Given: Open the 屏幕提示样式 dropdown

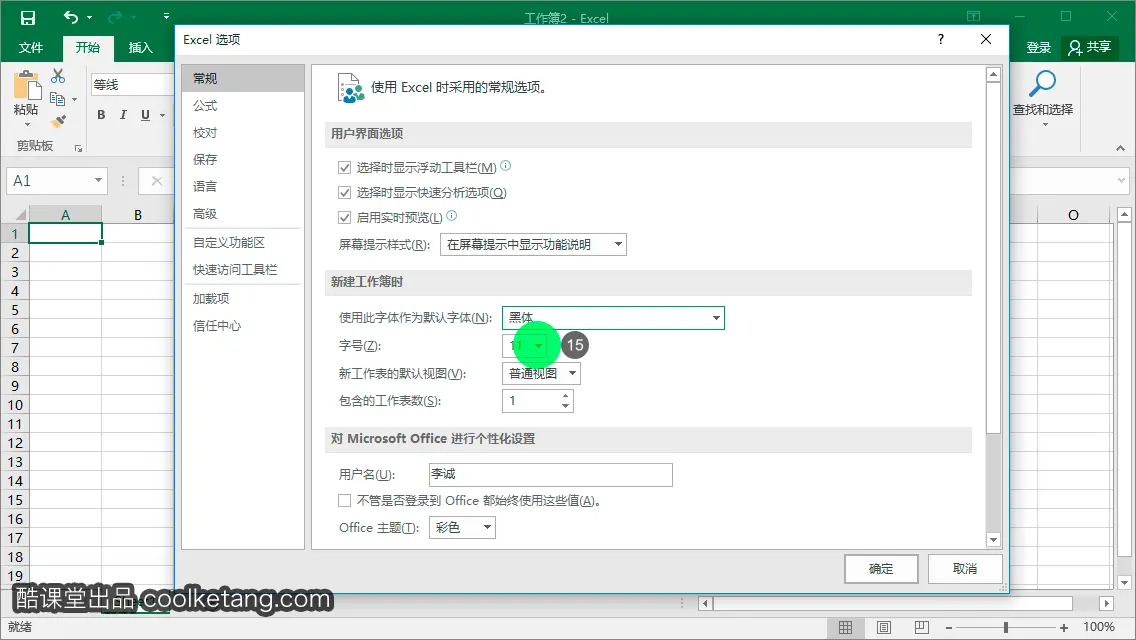Looking at the screenshot, I should coord(533,244).
